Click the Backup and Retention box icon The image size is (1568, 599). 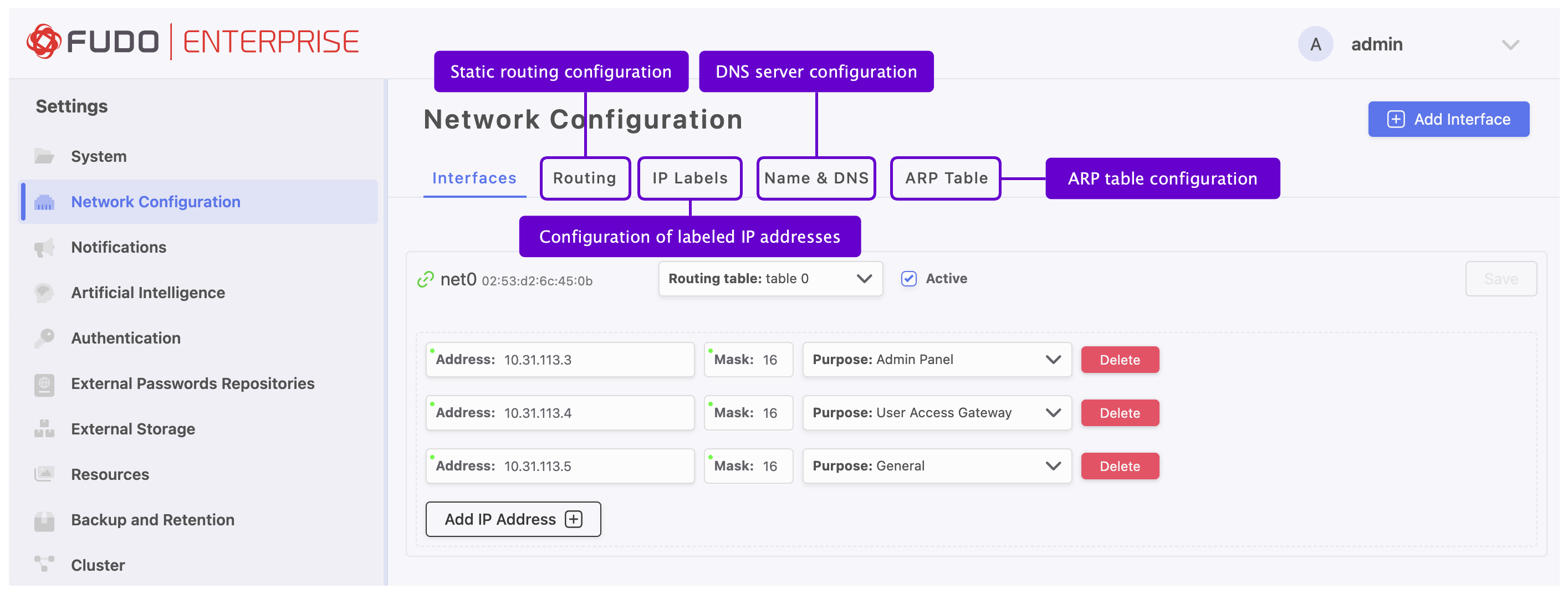(x=44, y=520)
